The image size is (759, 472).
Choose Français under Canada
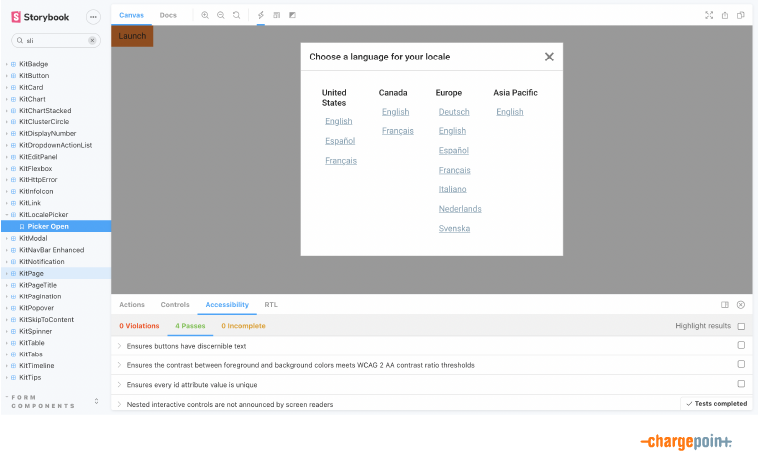point(397,131)
